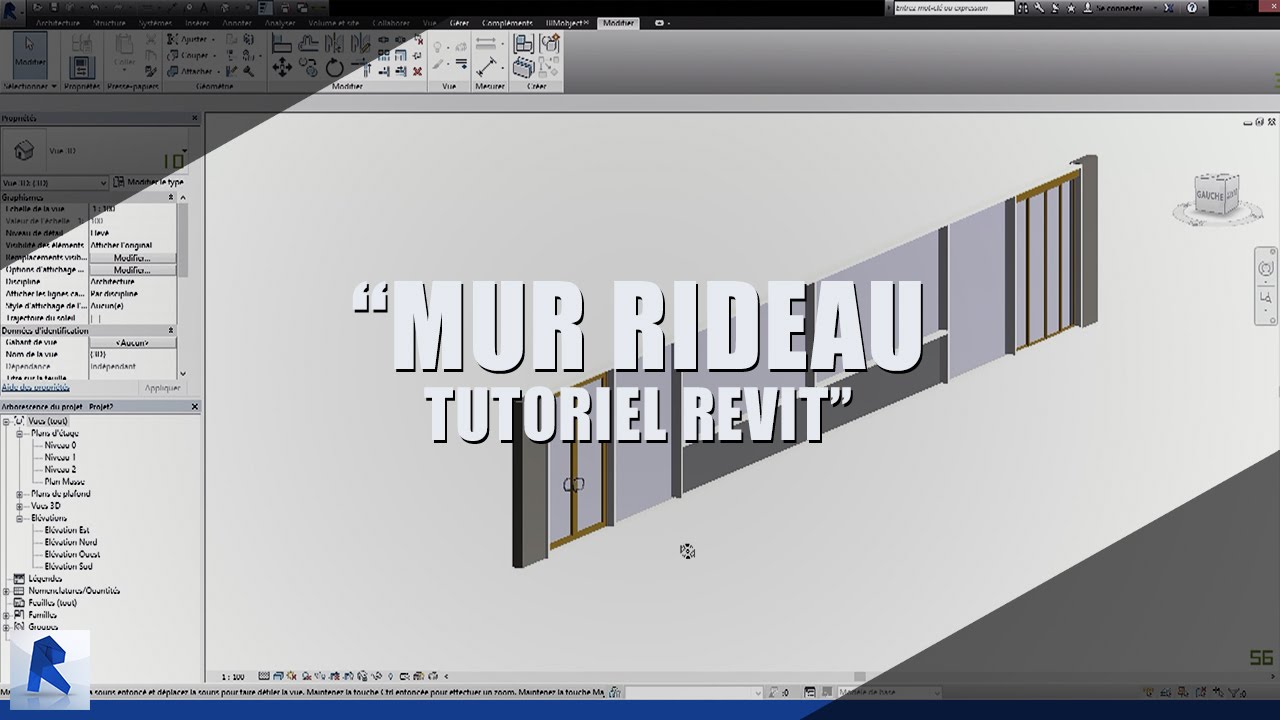Expand the Nomenclatures/Quantités node
This screenshot has width=1280, height=720.
pyautogui.click(x=6, y=590)
